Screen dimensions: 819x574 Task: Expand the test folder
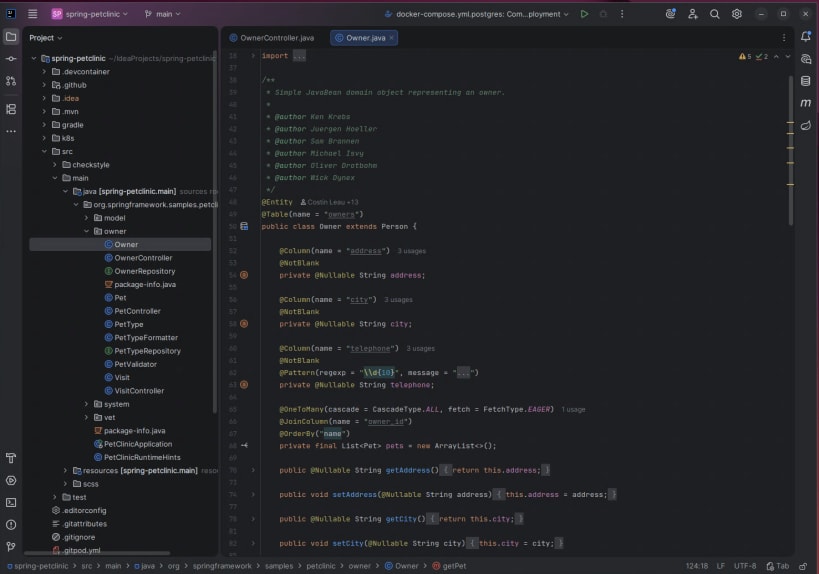[x=55, y=497]
